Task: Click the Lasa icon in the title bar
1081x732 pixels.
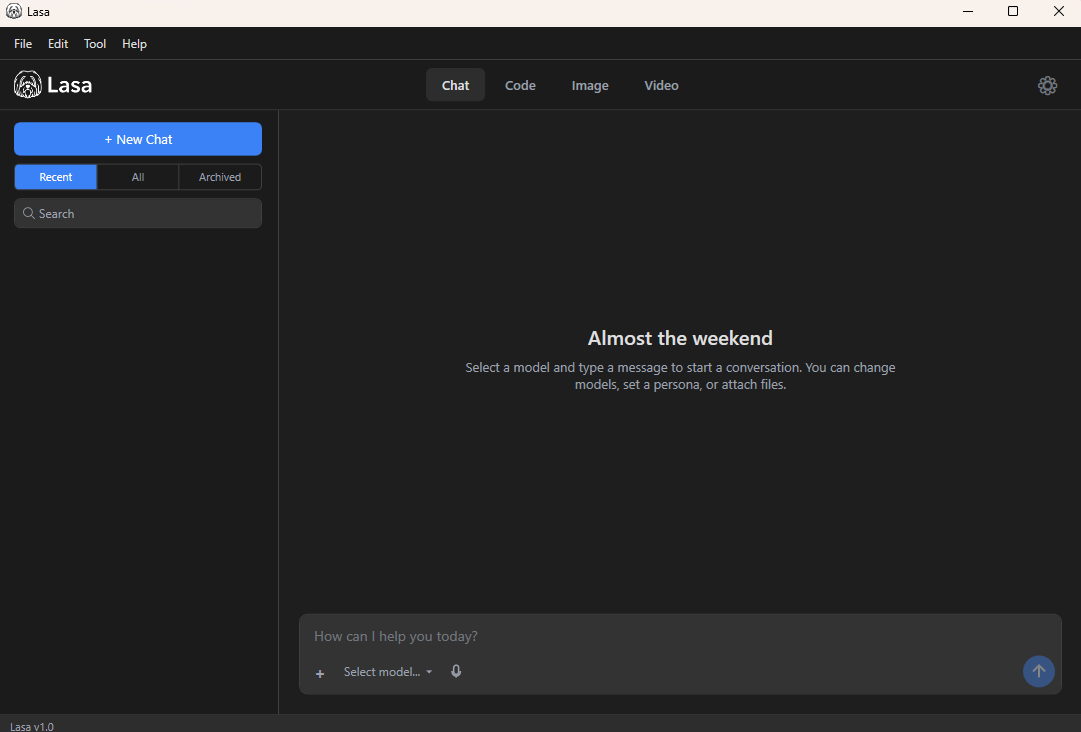Action: tap(13, 11)
